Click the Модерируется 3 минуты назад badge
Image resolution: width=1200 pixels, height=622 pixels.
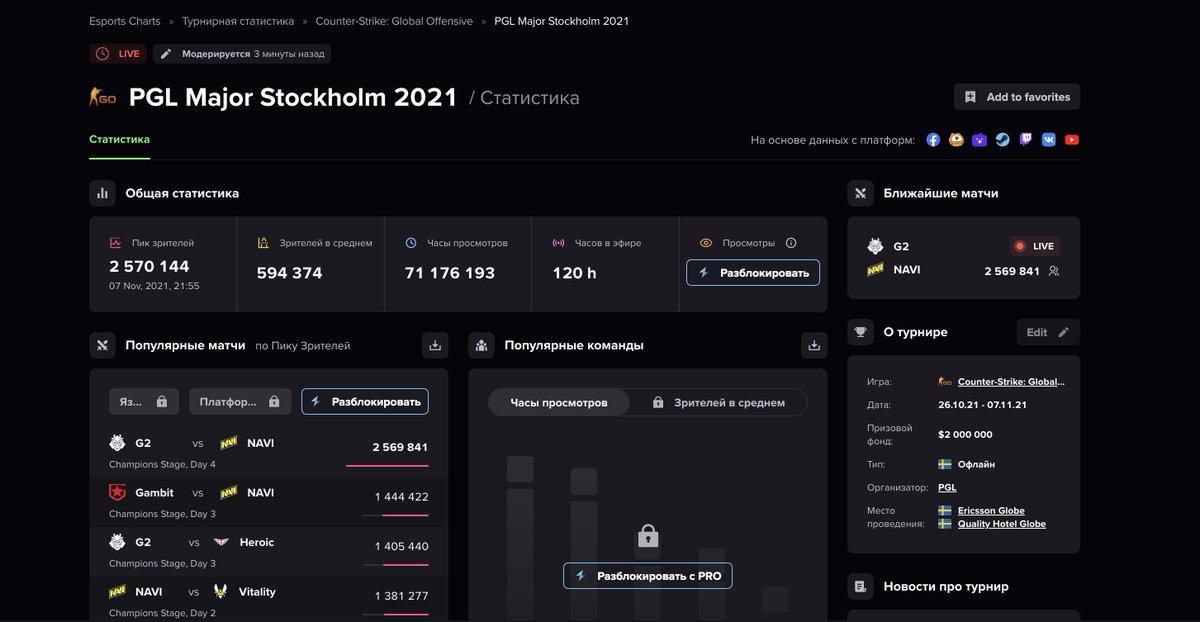pos(241,54)
